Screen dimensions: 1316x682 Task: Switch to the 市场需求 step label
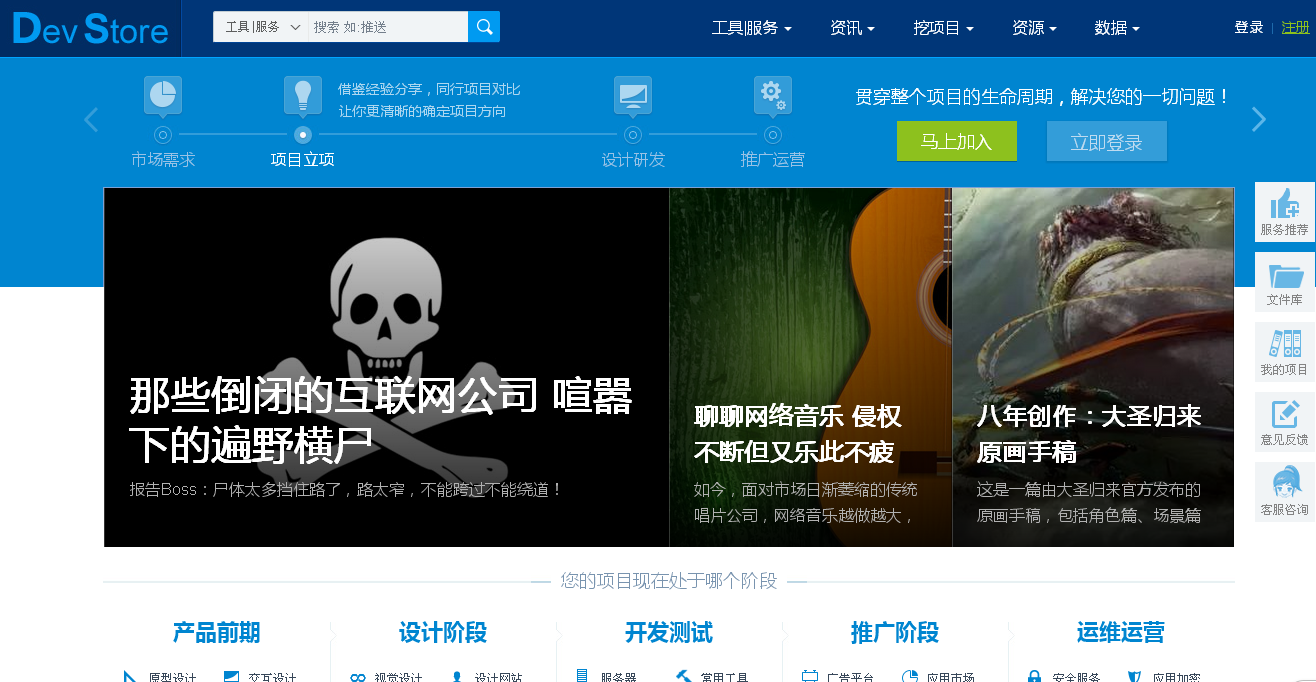(x=163, y=160)
